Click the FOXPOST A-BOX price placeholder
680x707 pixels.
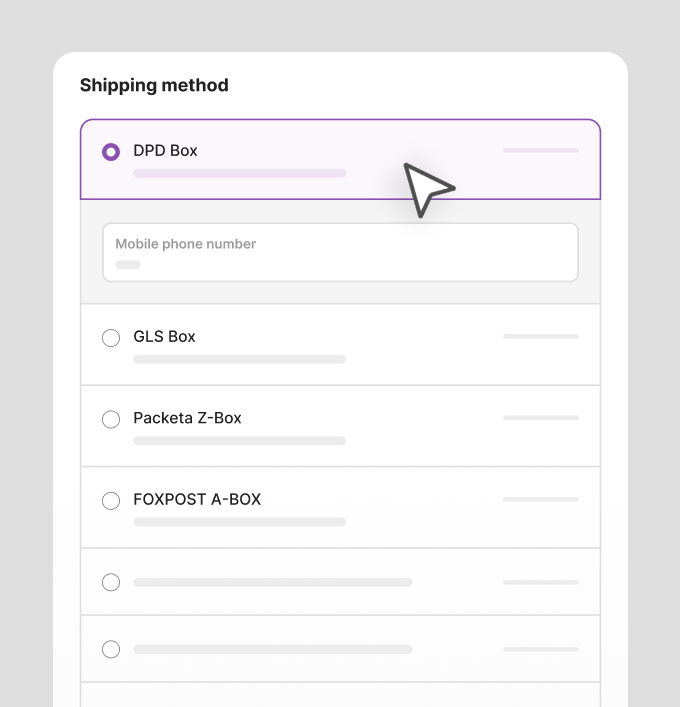[541, 499]
